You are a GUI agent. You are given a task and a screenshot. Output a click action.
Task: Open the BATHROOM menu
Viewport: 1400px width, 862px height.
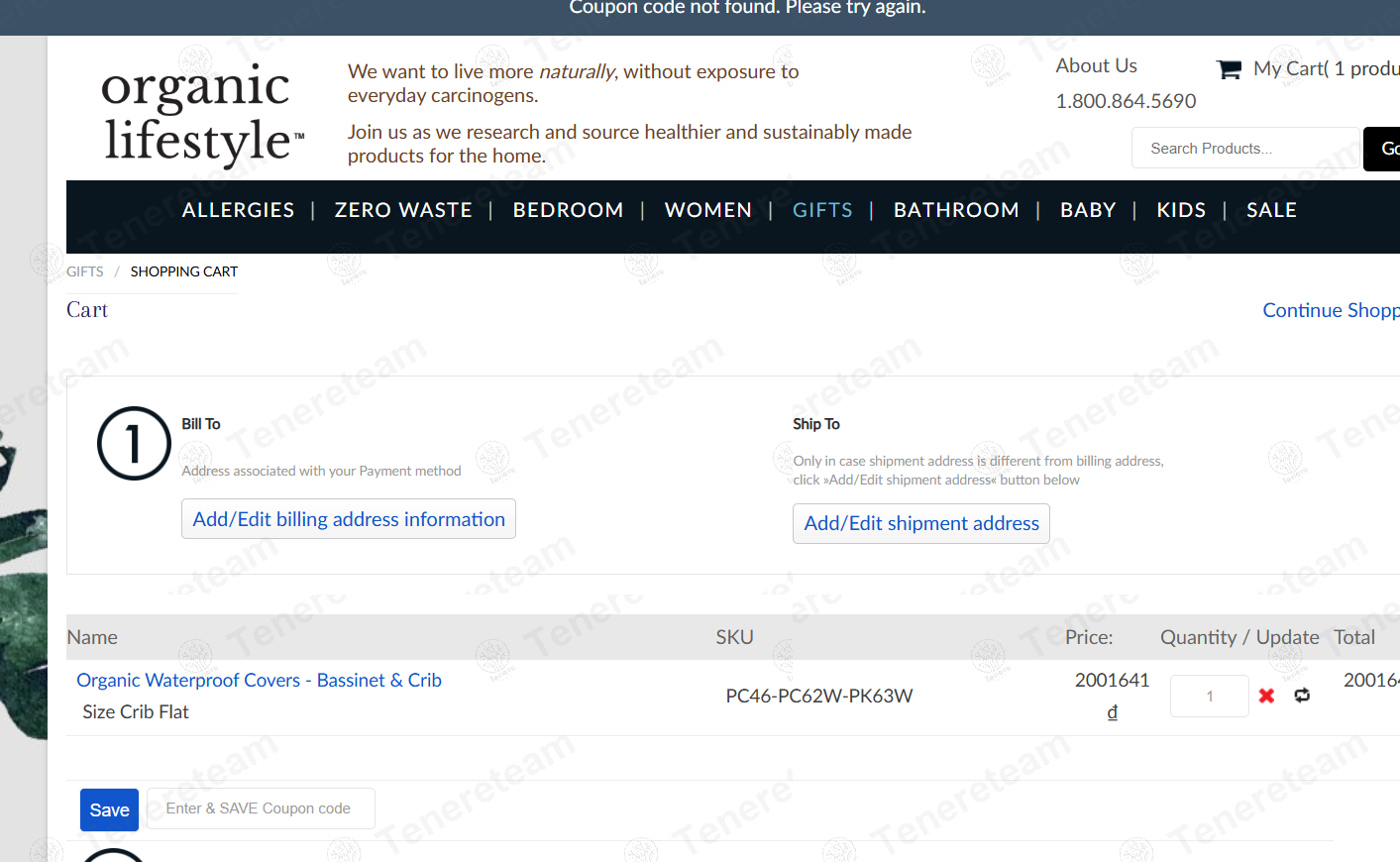[x=956, y=210]
